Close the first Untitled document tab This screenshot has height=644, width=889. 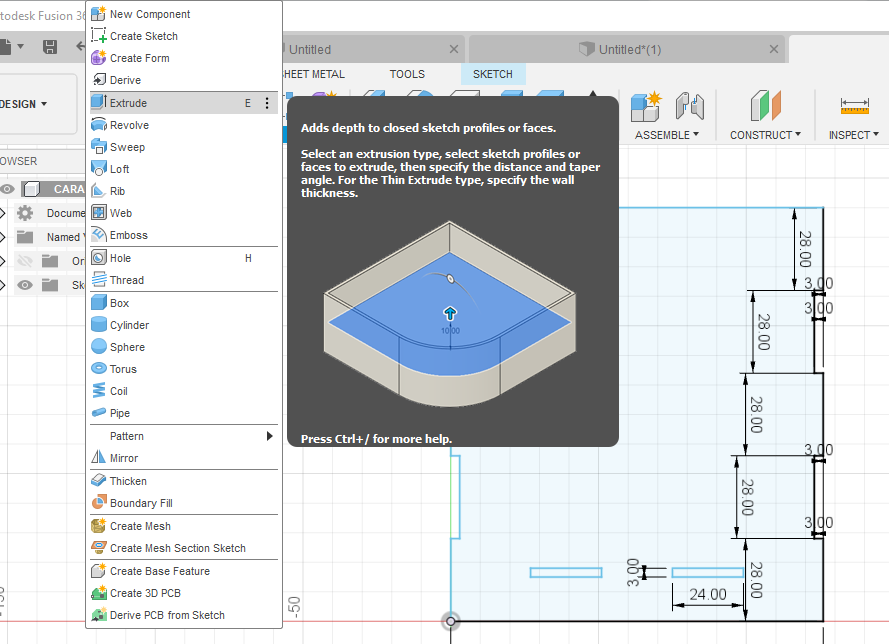click(x=455, y=49)
